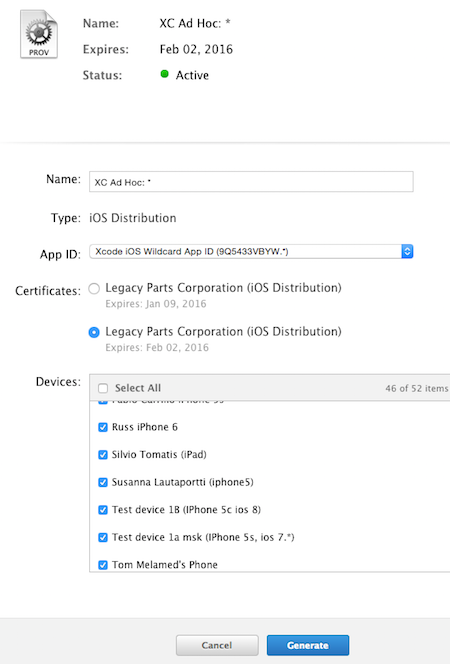Uncheck Russ iPhone 6 device

(x=103, y=427)
